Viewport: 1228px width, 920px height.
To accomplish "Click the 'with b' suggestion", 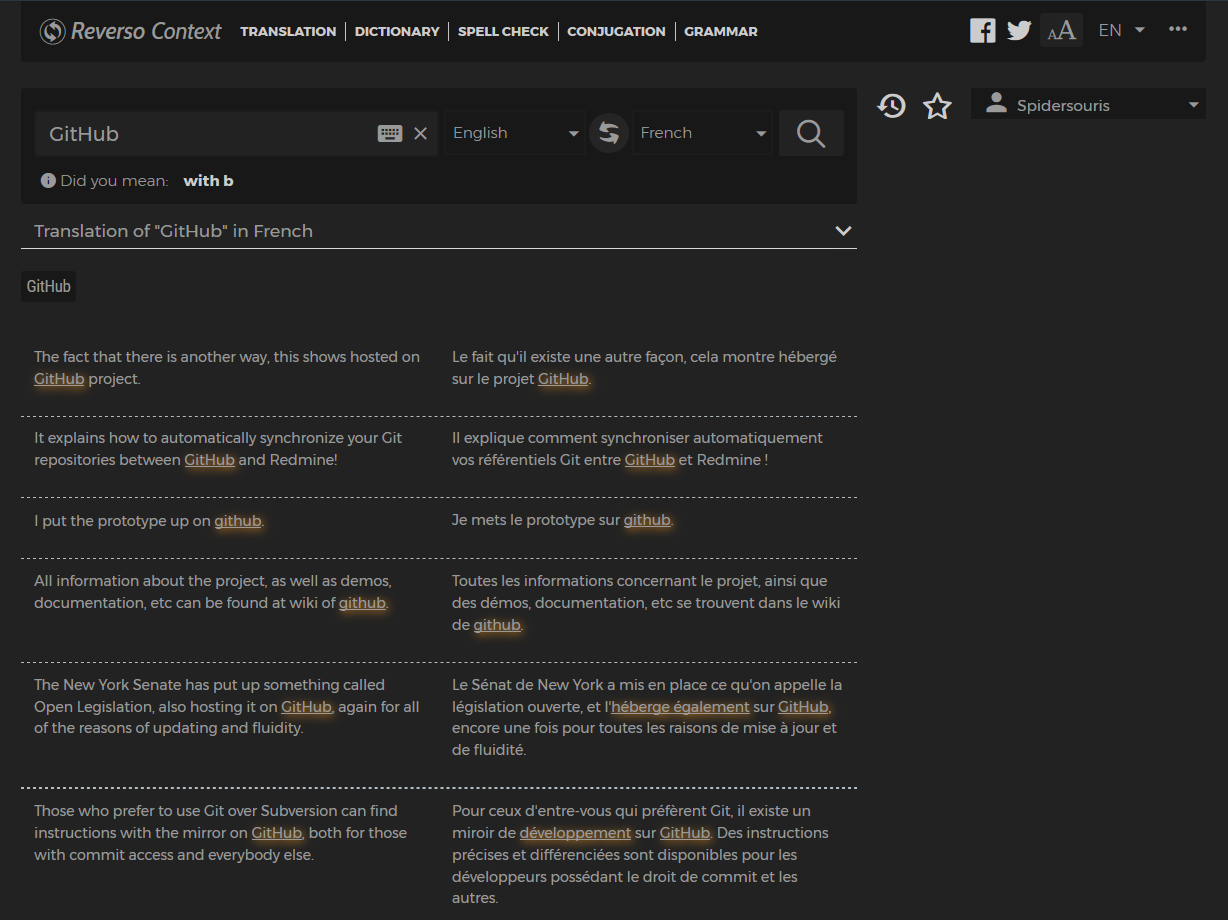I will click(208, 181).
